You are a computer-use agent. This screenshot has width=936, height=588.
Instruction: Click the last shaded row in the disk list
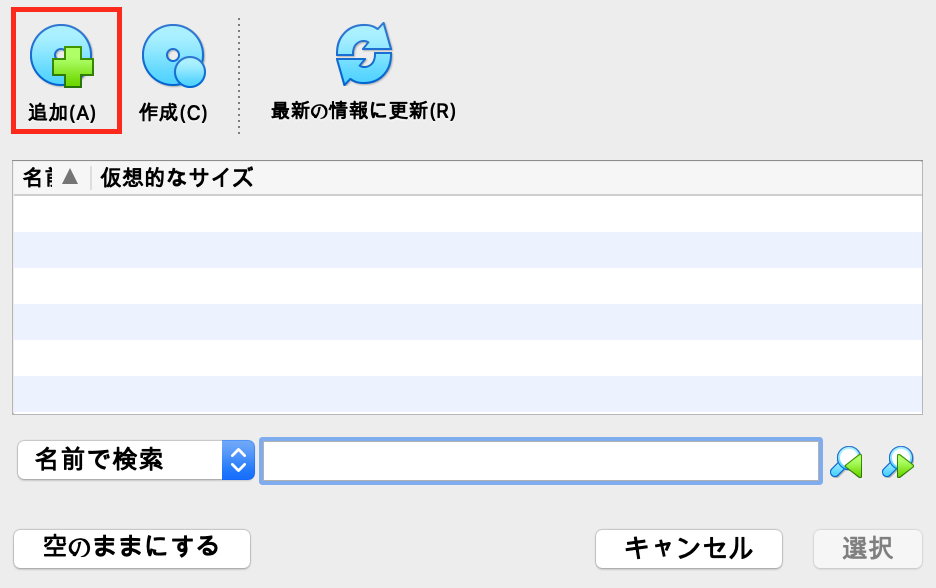467,394
